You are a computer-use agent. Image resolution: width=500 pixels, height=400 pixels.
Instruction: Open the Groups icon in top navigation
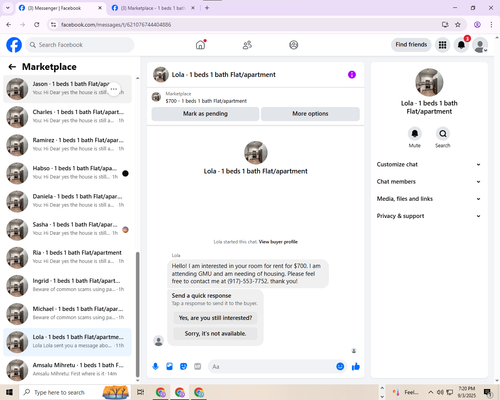tap(294, 45)
